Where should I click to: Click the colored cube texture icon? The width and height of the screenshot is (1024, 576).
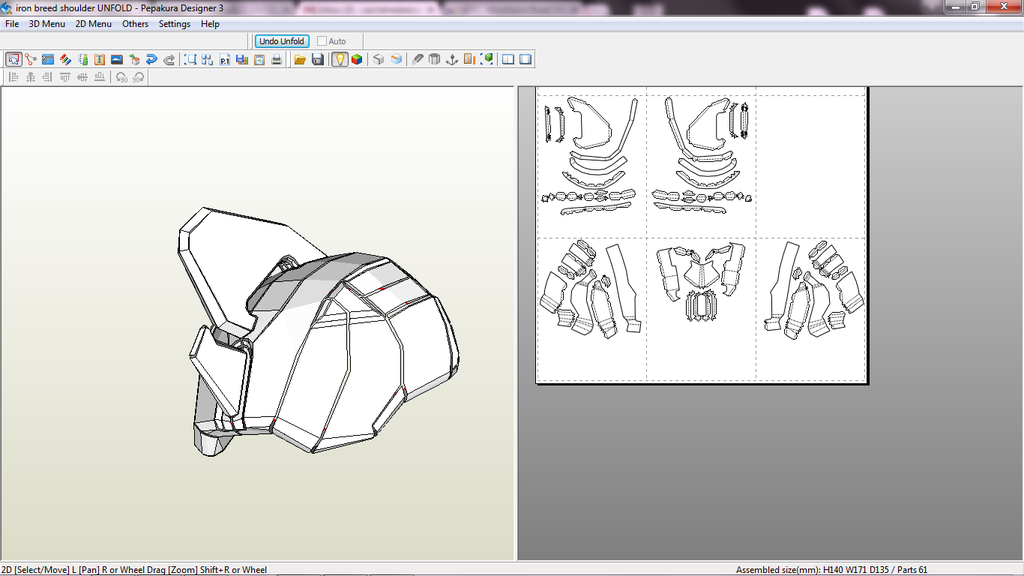coord(357,60)
